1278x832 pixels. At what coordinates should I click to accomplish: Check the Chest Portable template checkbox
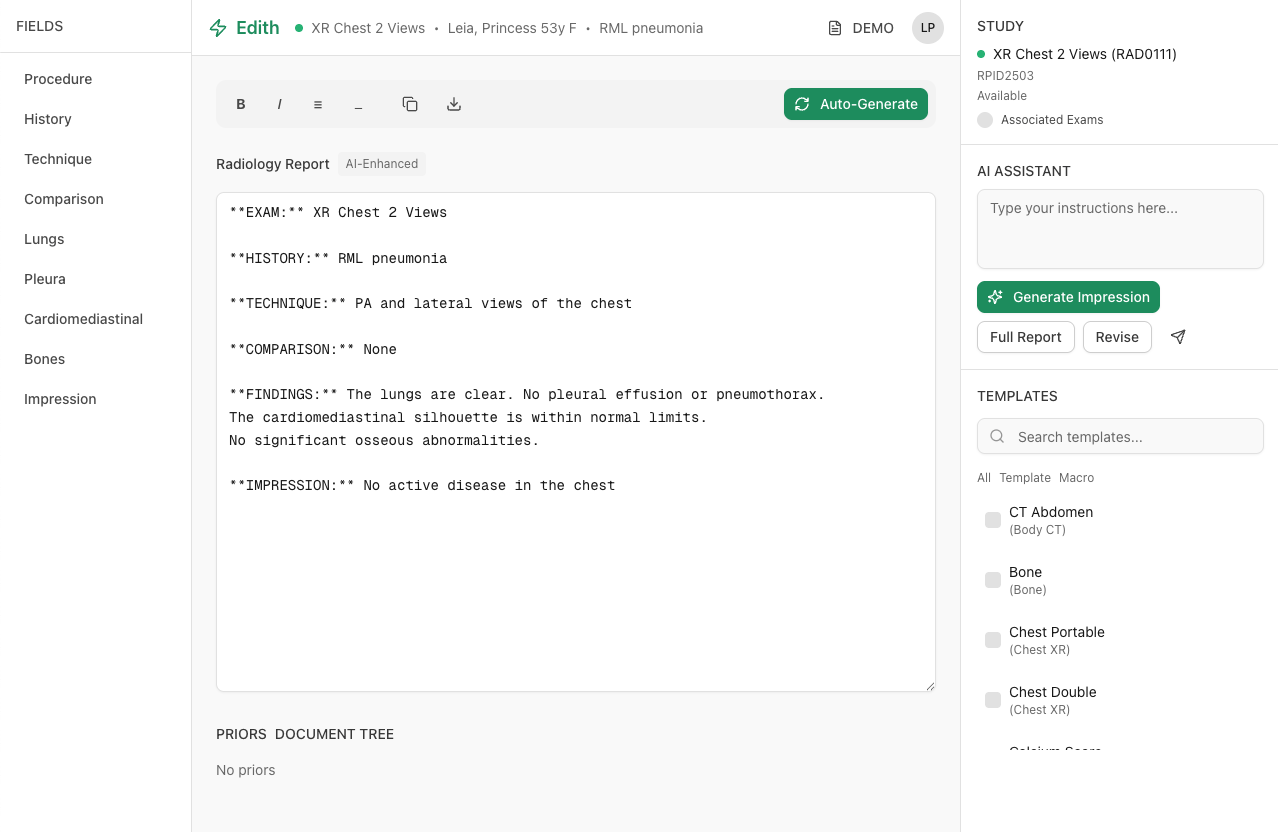tap(992, 640)
